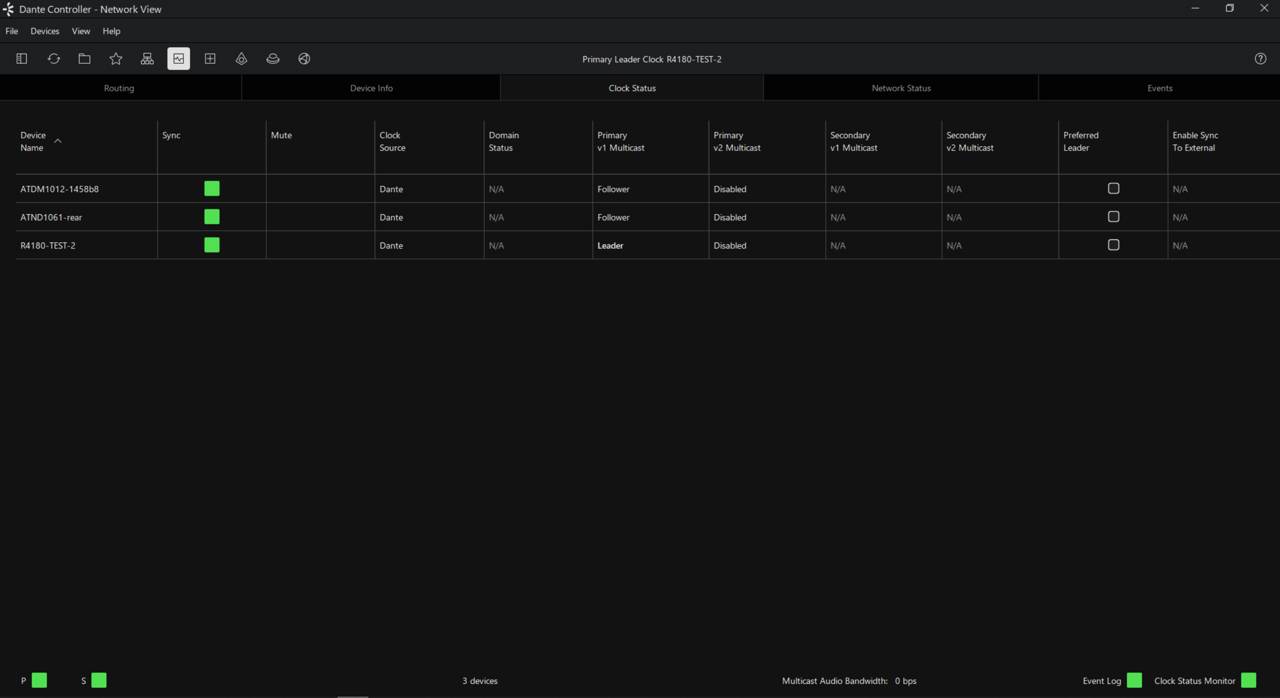The height and width of the screenshot is (698, 1280).
Task: Click the stacked disc icon in toolbar
Action: (273, 59)
